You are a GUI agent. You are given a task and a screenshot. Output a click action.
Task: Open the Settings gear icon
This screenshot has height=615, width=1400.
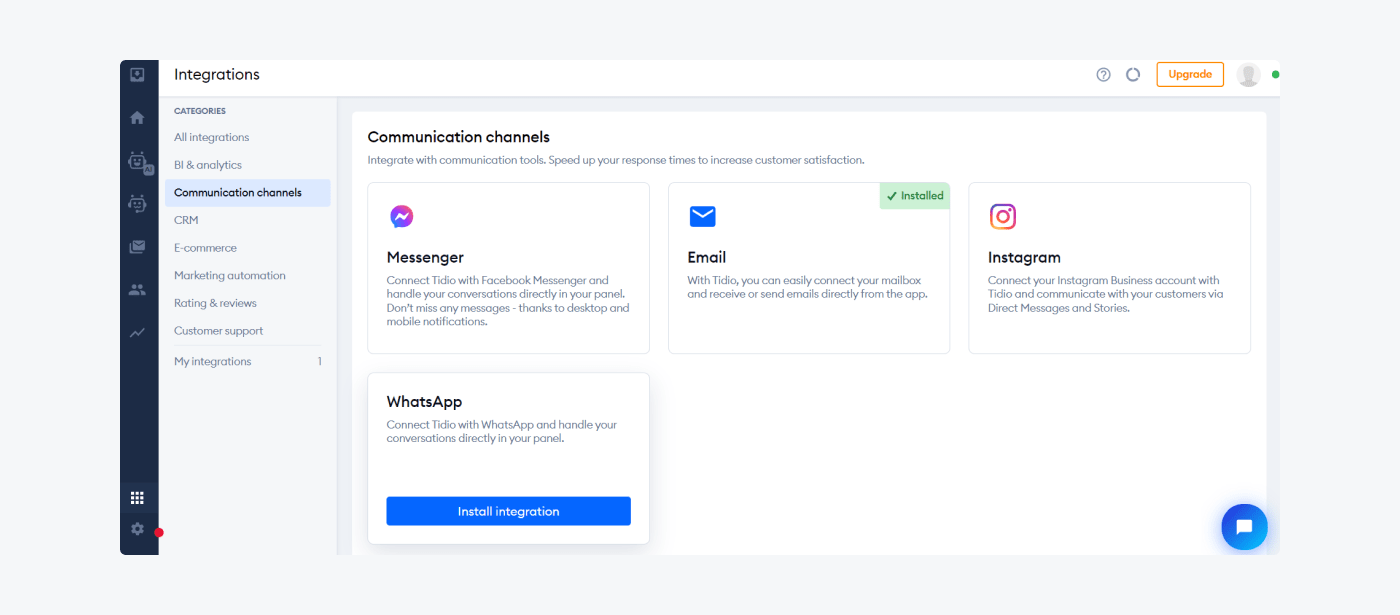[137, 529]
